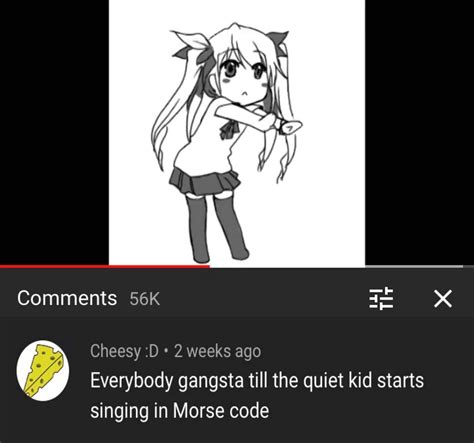Open the Cheesy :D channel name
The height and width of the screenshot is (443, 474).
(x=124, y=351)
